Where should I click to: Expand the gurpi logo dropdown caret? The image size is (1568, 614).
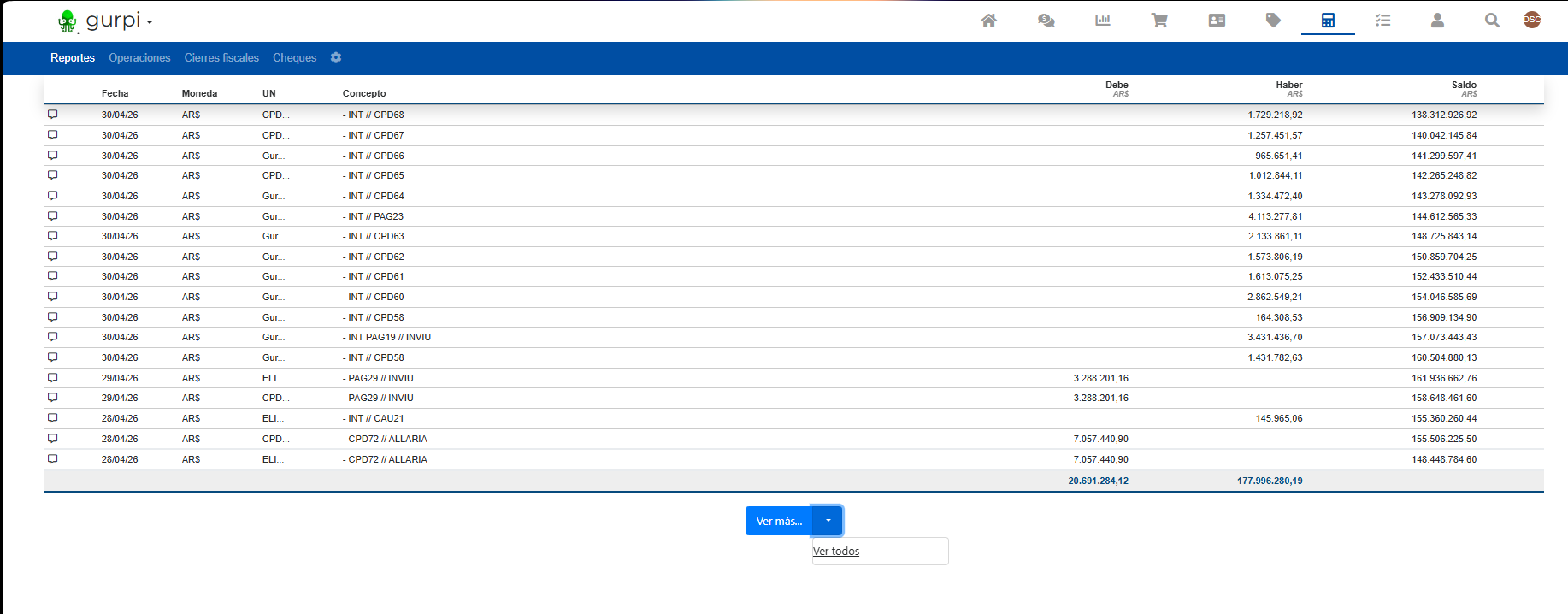pos(150,22)
